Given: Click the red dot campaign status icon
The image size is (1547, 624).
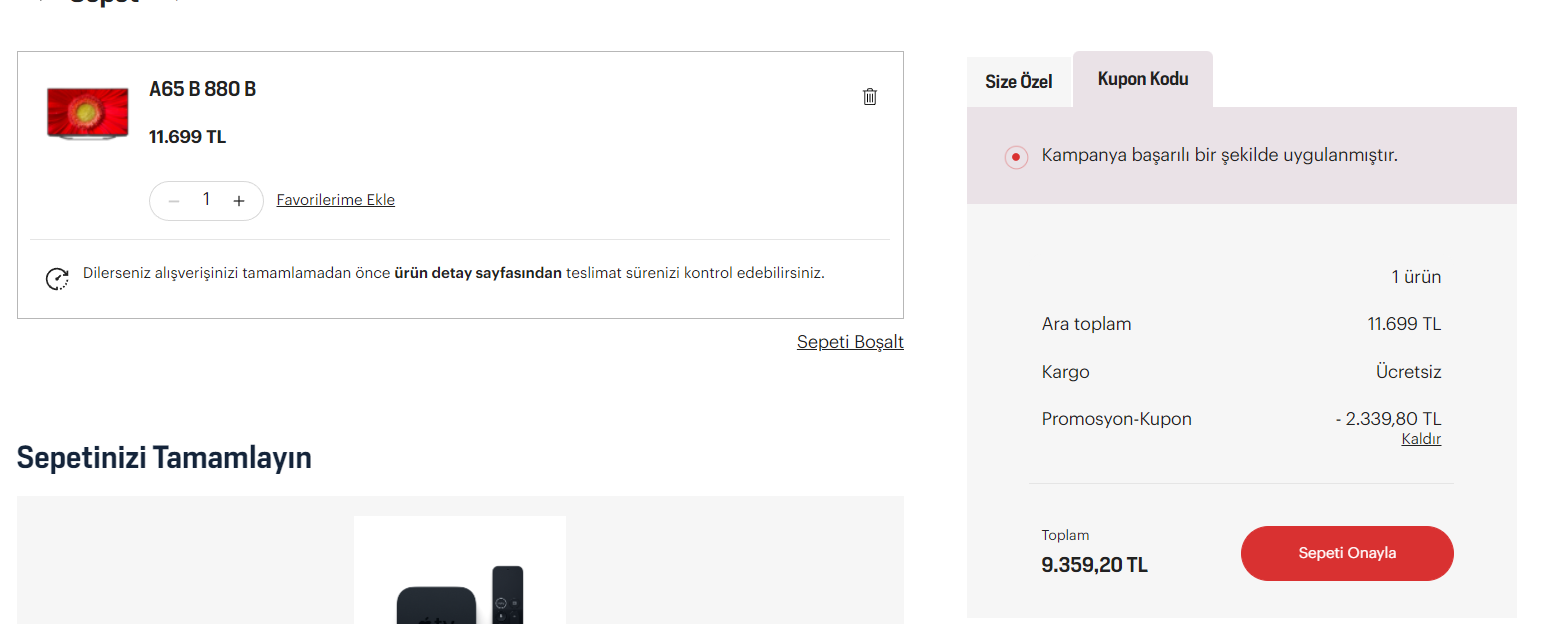Looking at the screenshot, I should (x=1016, y=157).
